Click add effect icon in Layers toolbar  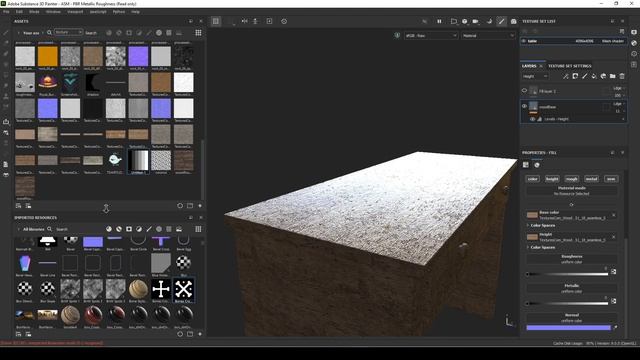(566, 76)
